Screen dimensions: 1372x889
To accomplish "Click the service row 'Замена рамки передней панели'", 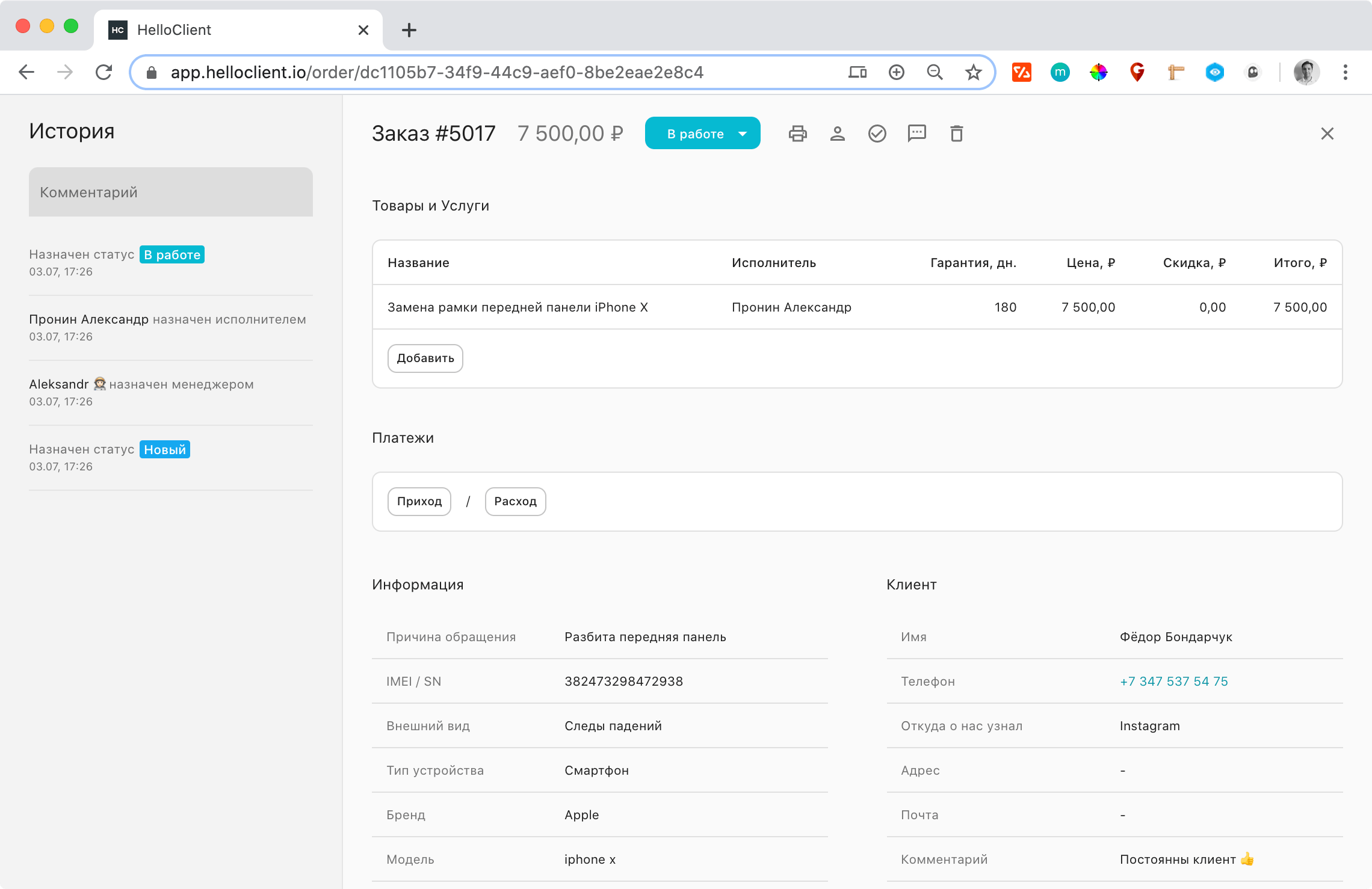I will (518, 307).
